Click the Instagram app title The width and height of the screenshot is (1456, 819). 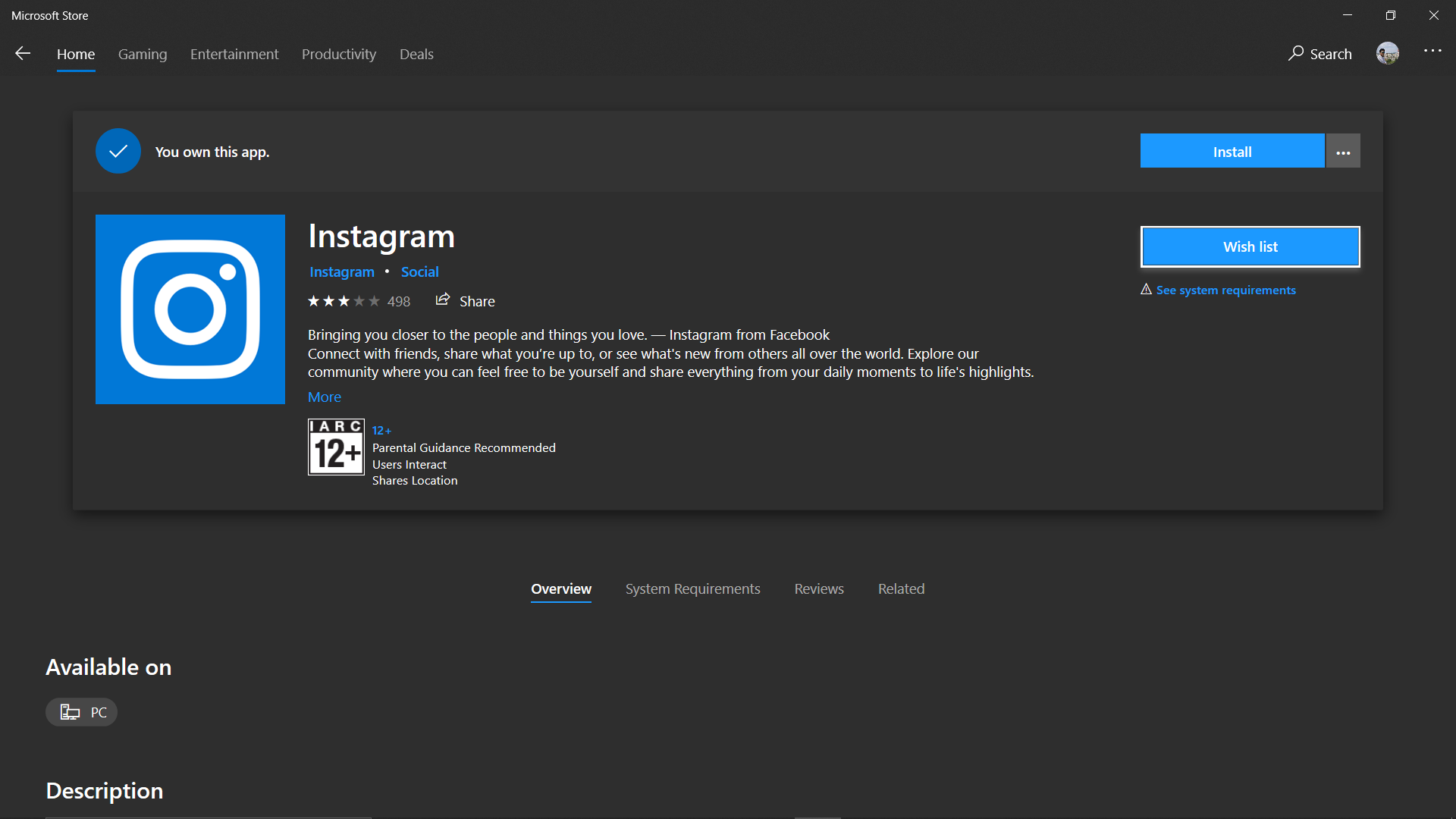(x=381, y=237)
